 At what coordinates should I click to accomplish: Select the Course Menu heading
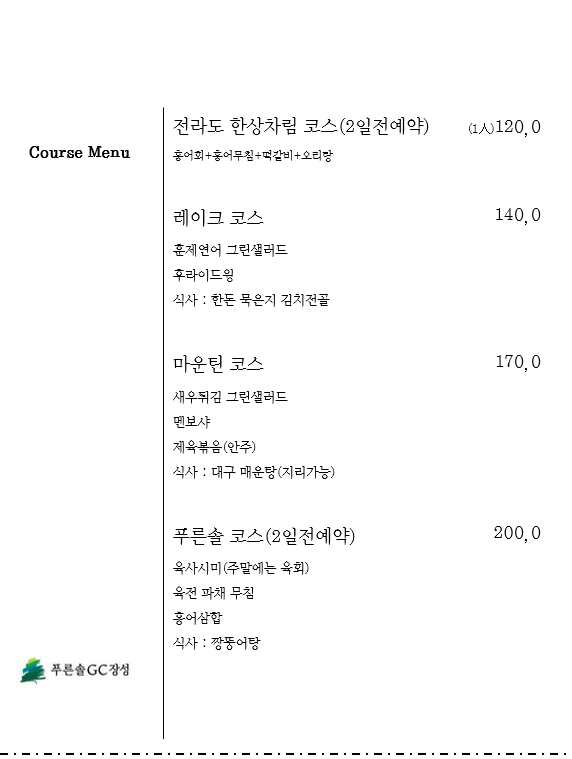pos(79,152)
